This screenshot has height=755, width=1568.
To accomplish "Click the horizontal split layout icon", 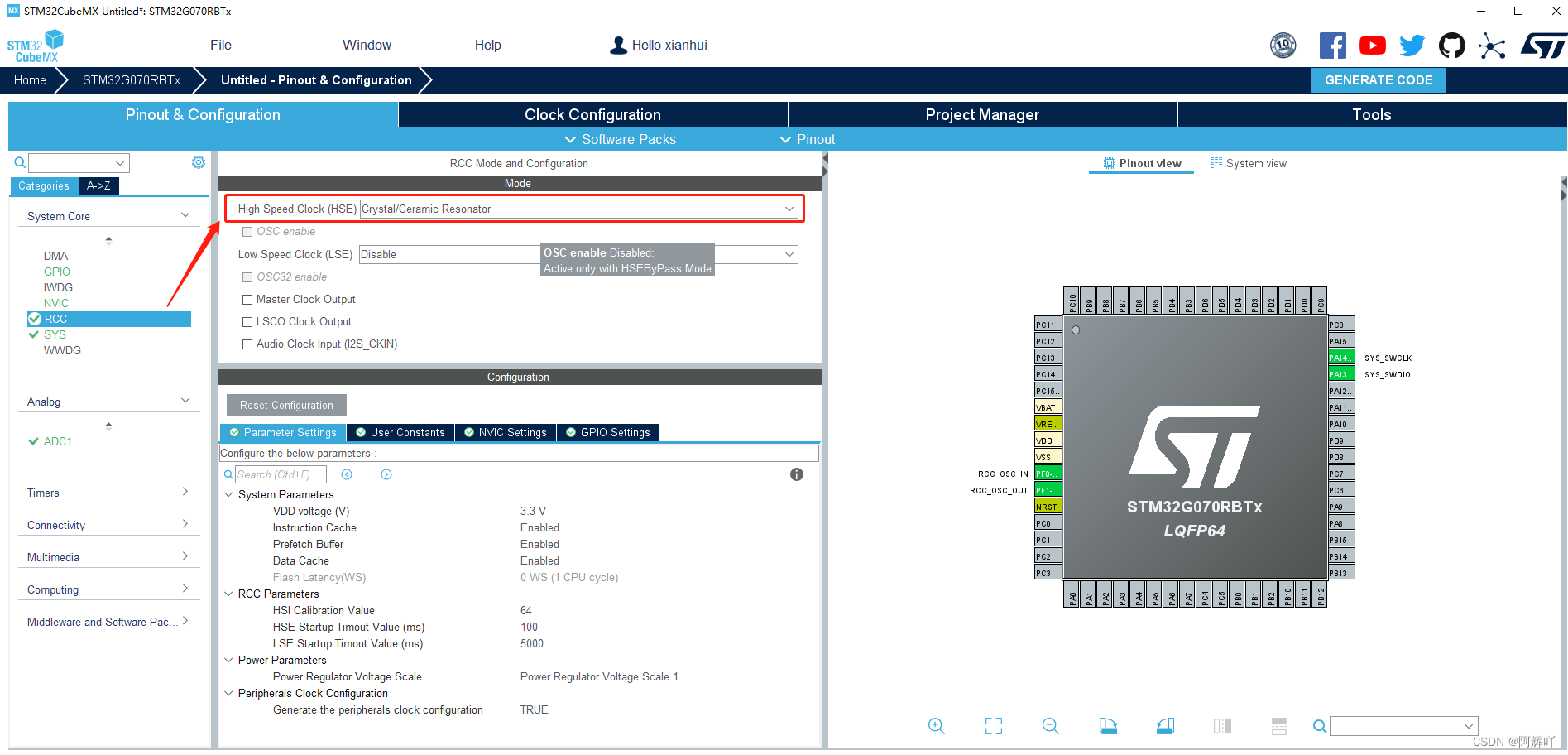I will [1279, 726].
